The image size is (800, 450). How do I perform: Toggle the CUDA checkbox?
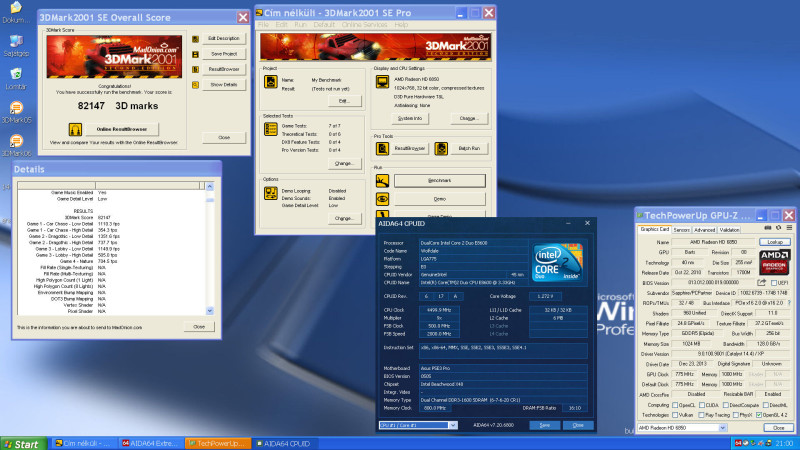(x=702, y=405)
